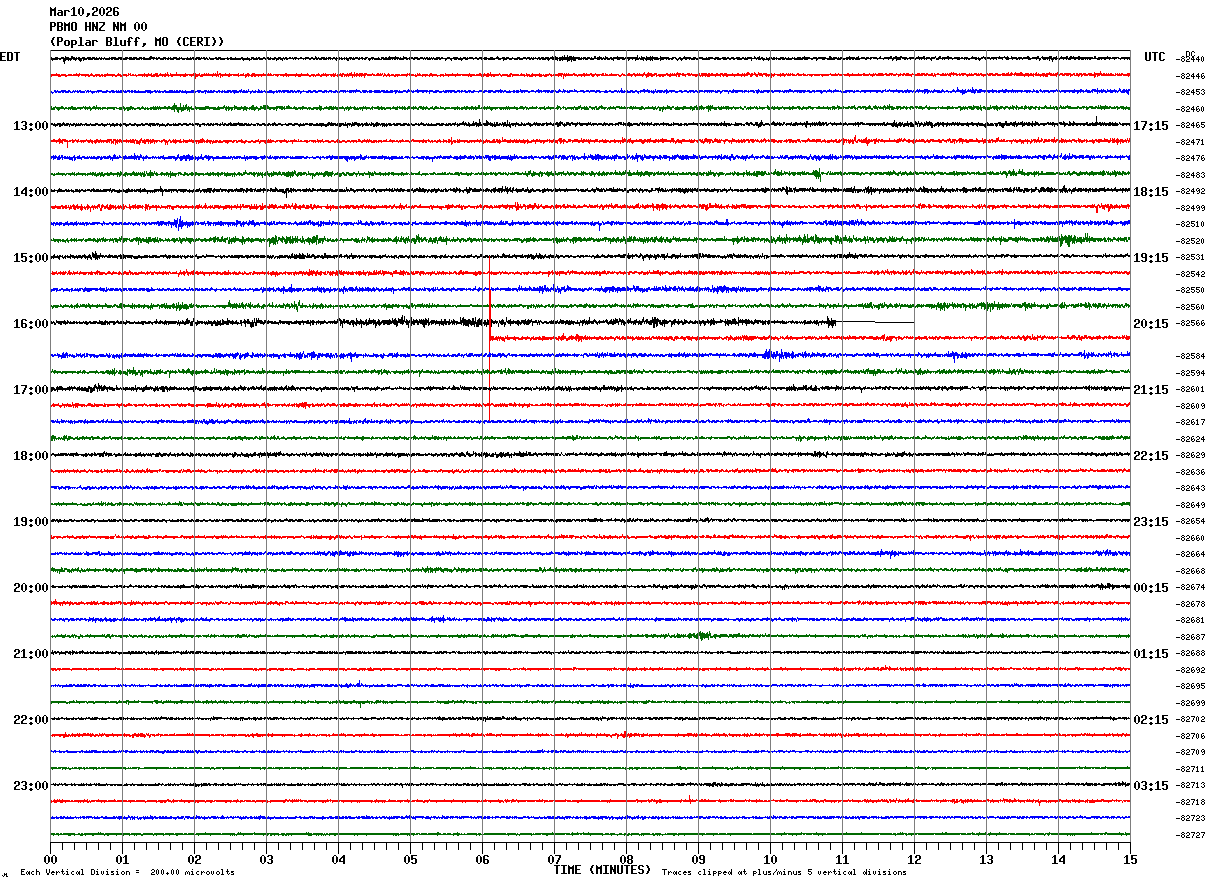Click the "Each Vertical Division = 200.00 microvolts" note
The image size is (1210, 886).
click(127, 873)
